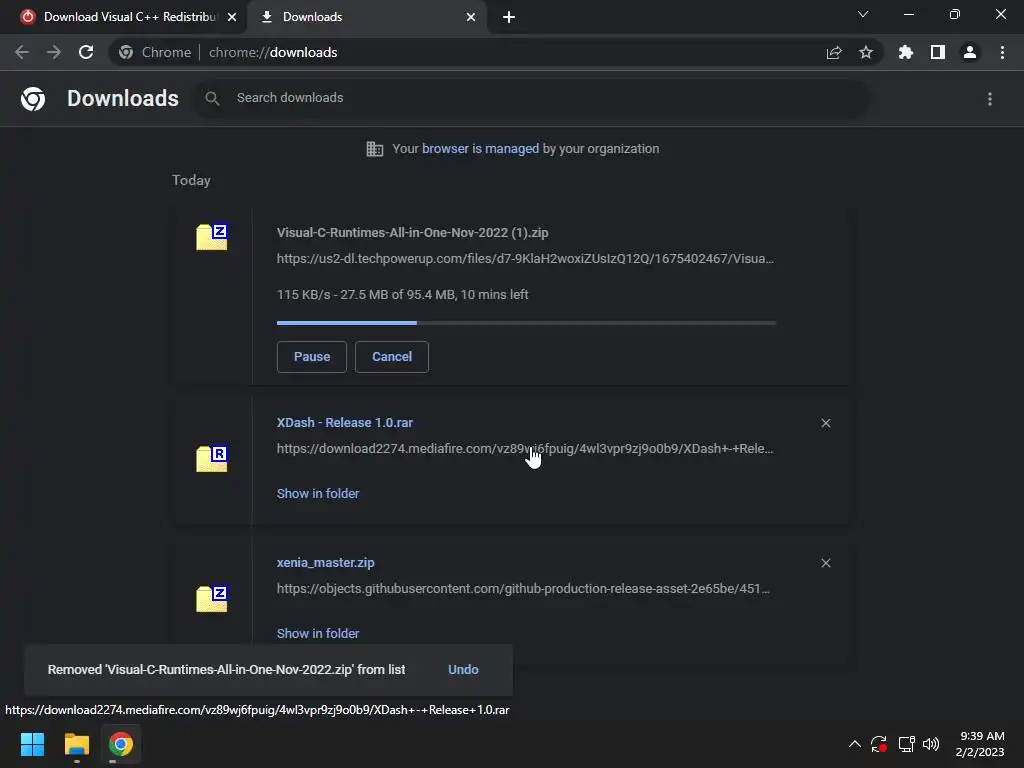Click the techpowerup source URL

525,259
